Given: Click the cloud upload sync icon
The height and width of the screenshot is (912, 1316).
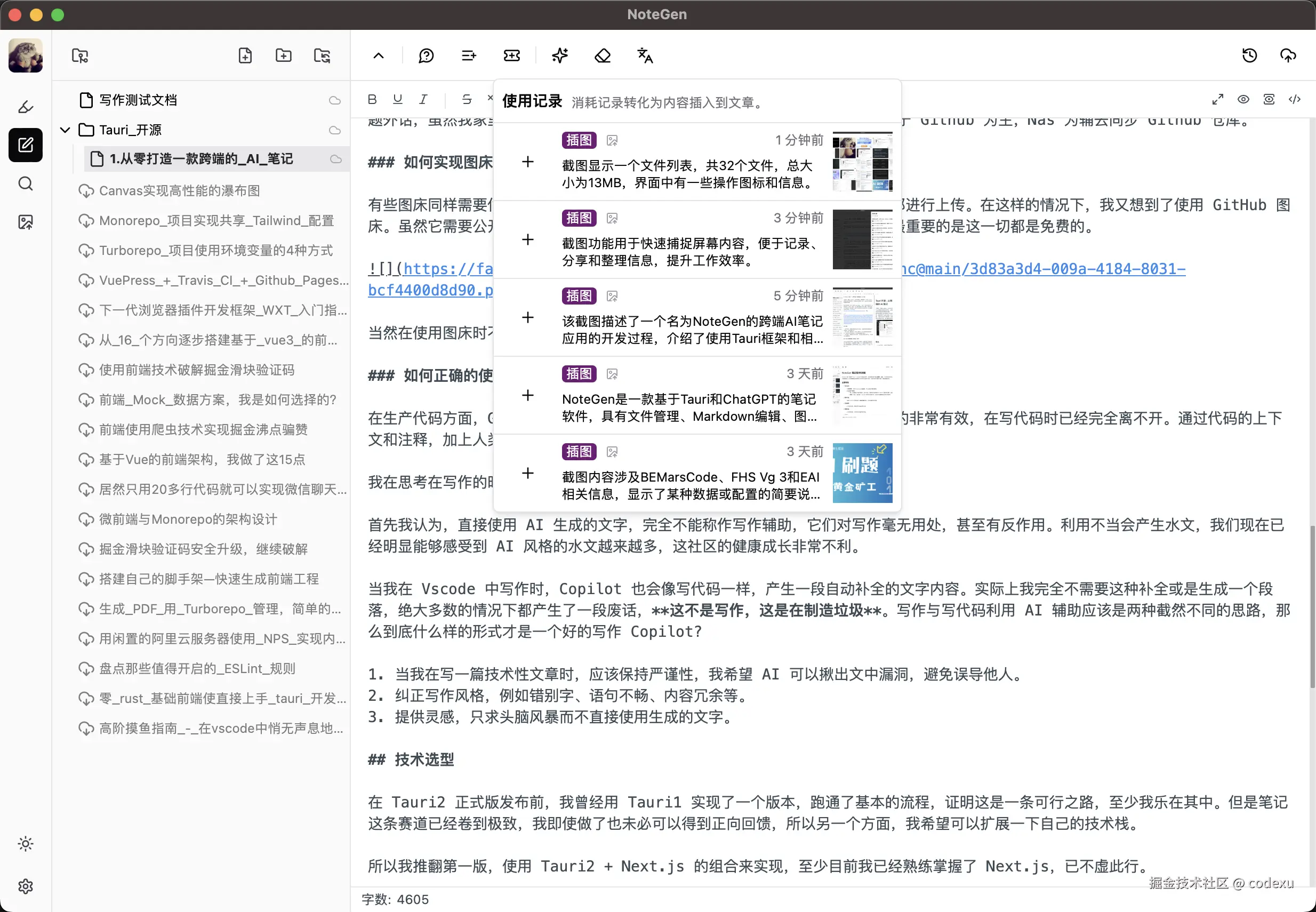Looking at the screenshot, I should click(x=1288, y=55).
